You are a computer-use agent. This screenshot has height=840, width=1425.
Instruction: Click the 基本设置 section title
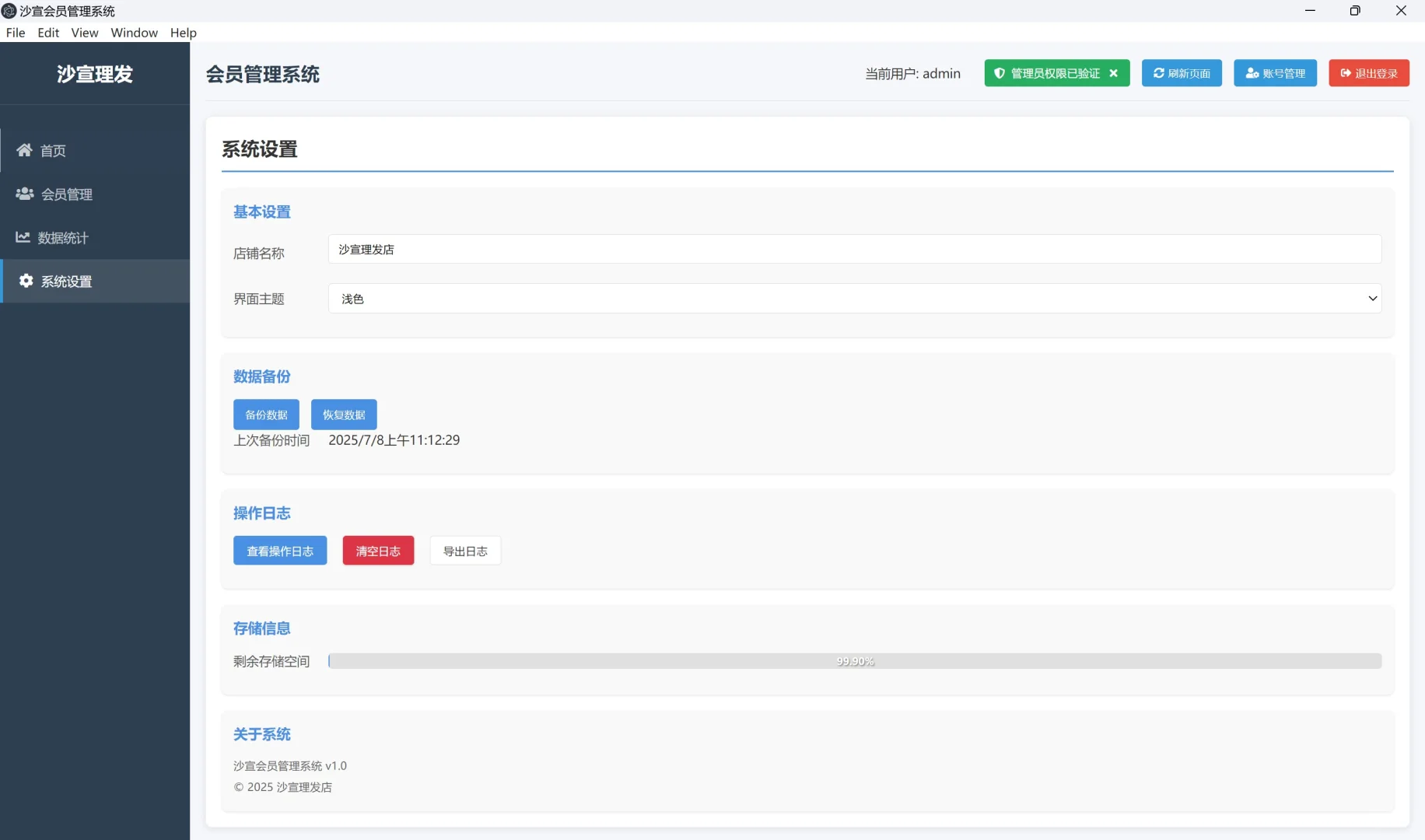262,212
